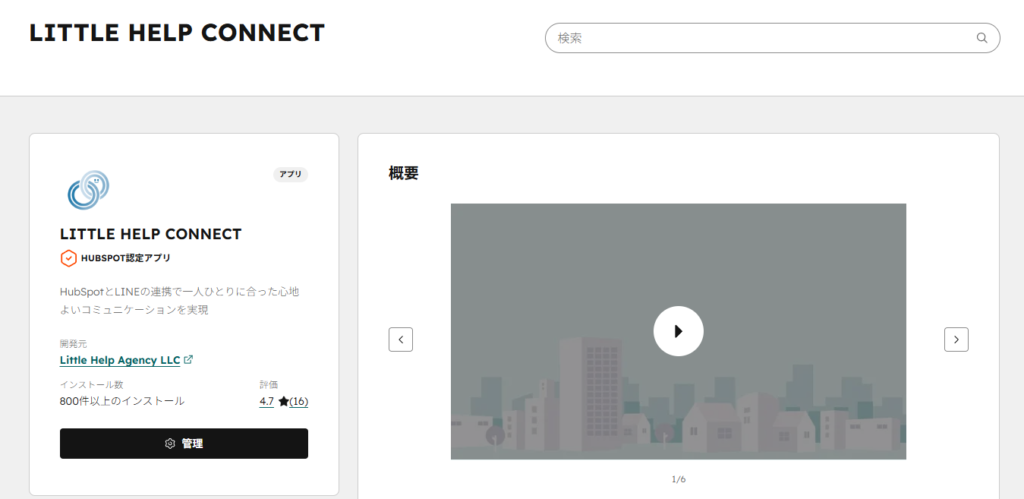This screenshot has width=1024, height=499.
Task: Click the LITTLE HELP CONNECT card title
Action: coord(151,234)
